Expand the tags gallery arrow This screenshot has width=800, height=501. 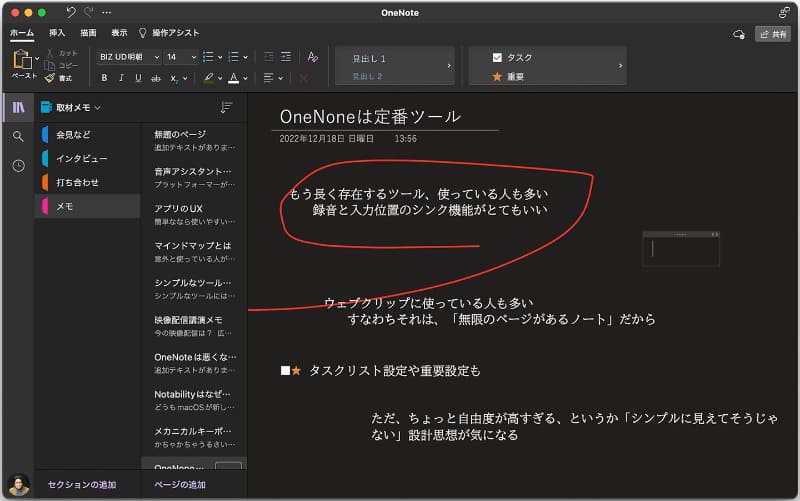pos(620,66)
